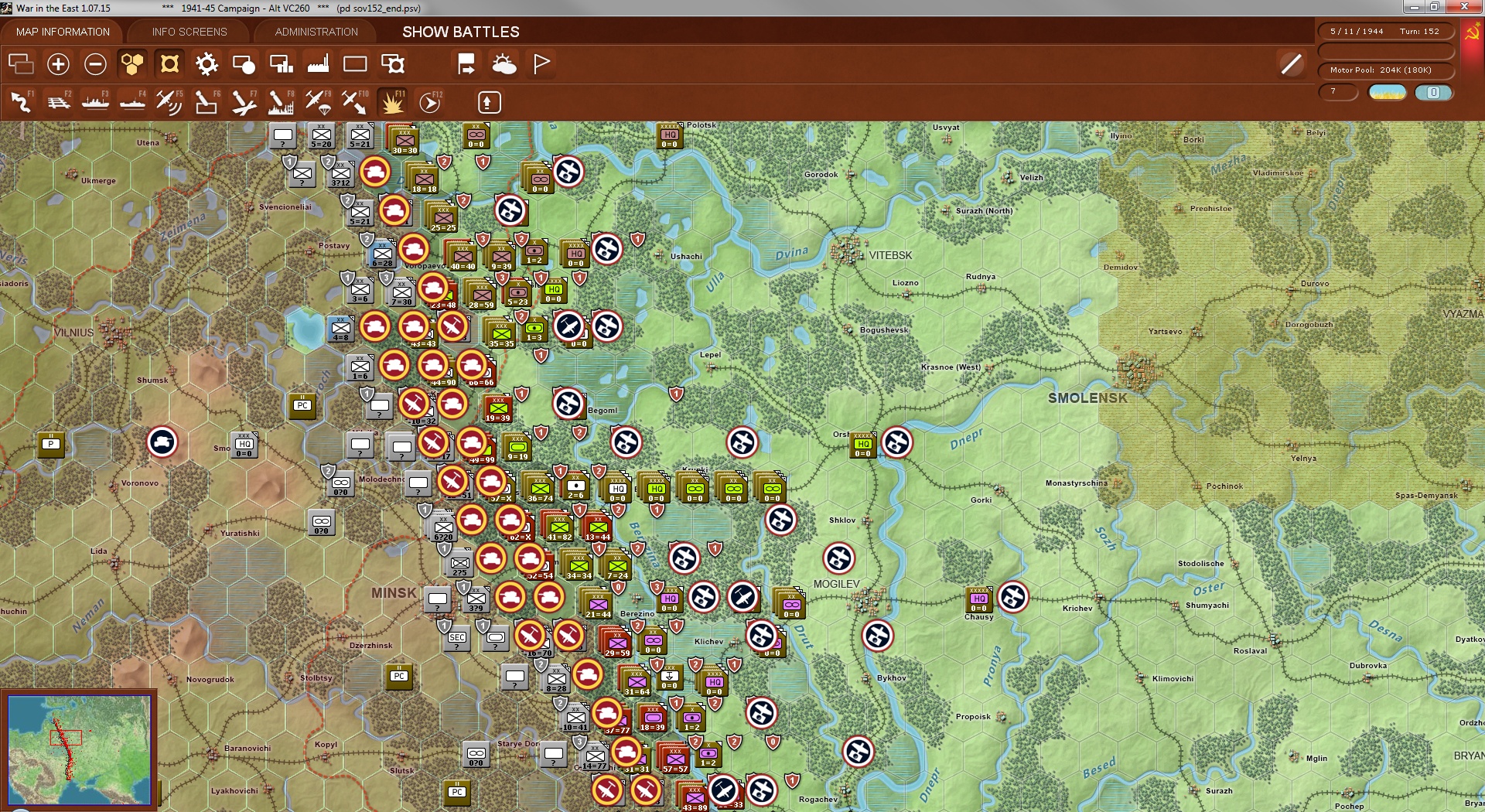Click the gear-shaped toolbar icon
This screenshot has height=812, width=1485.
click(207, 64)
